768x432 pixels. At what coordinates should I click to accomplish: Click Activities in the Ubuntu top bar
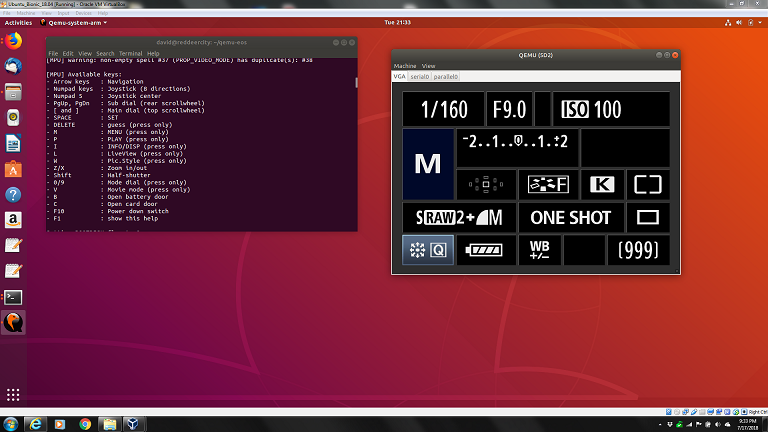point(18,23)
